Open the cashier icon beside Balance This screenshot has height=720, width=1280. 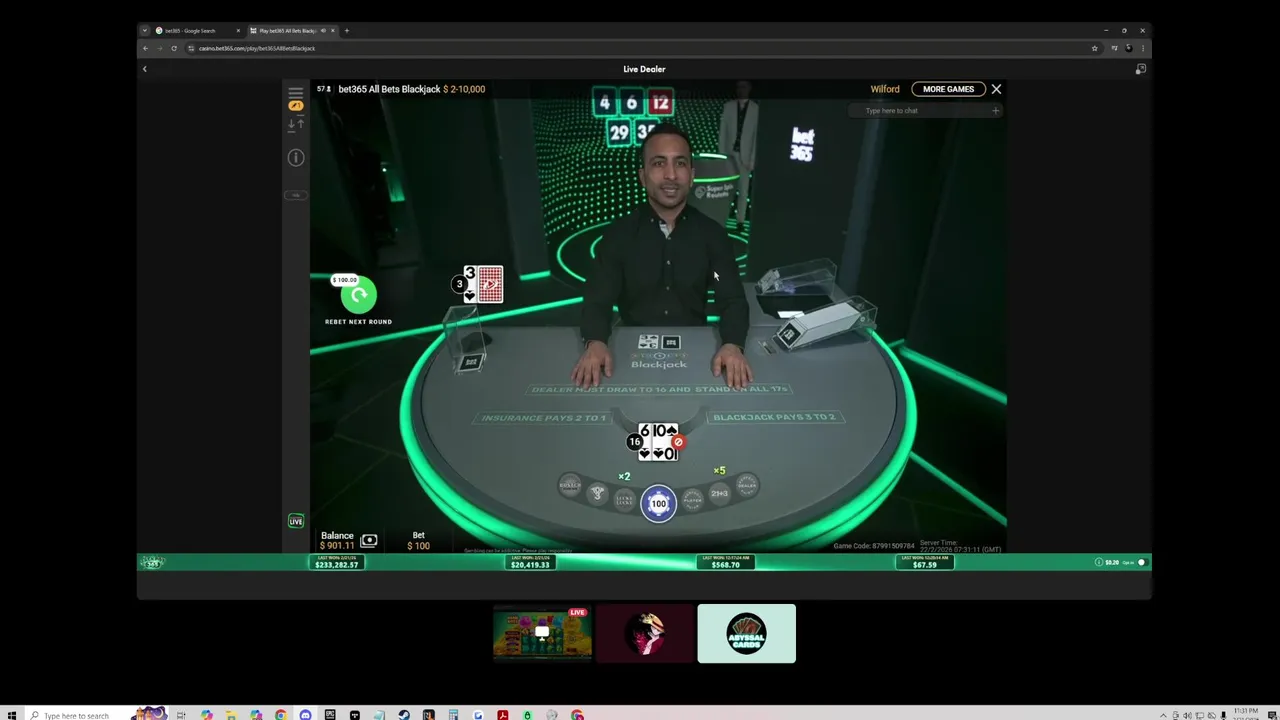click(x=369, y=540)
